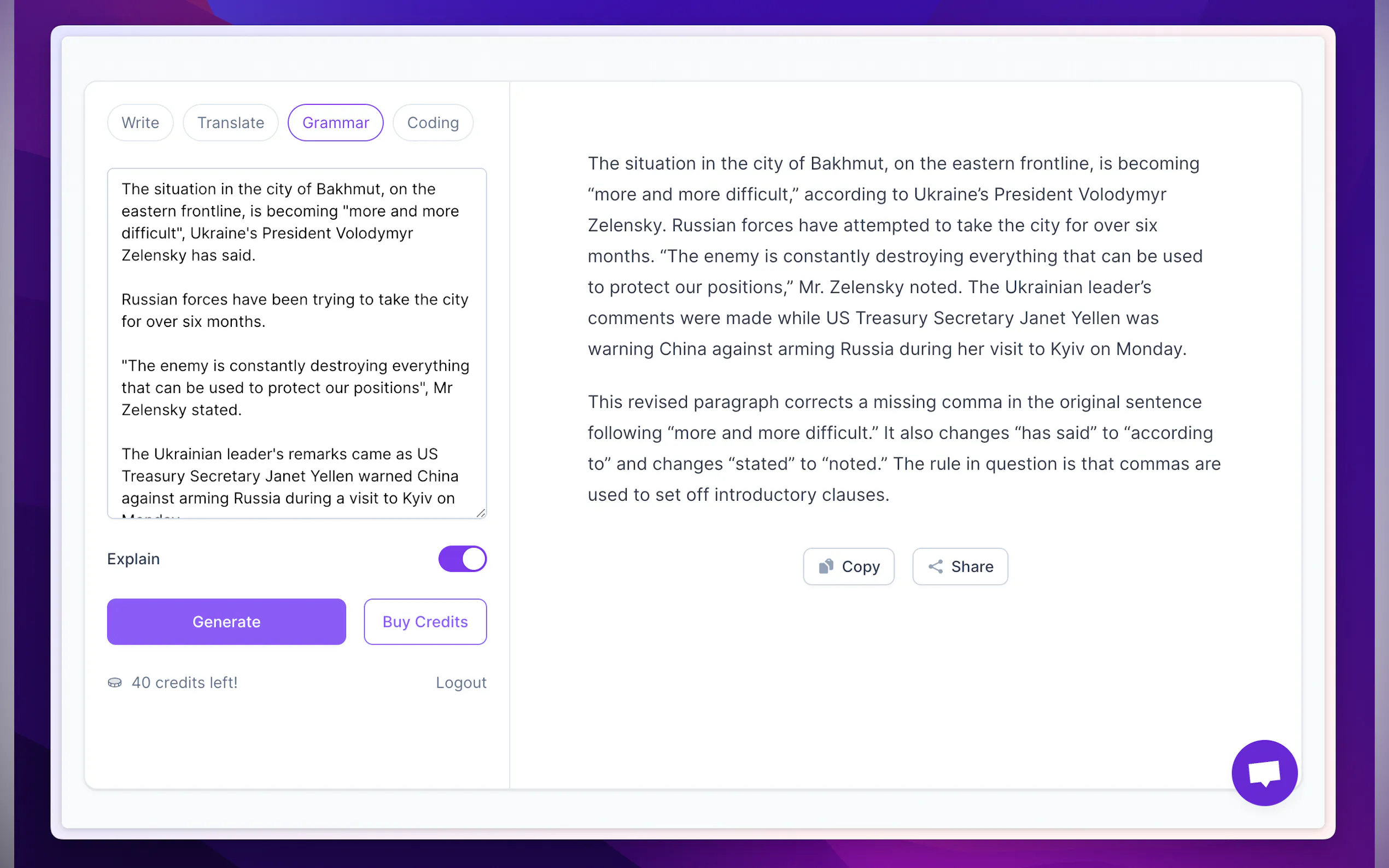Click the '40 credits left!' text
Image resolution: width=1389 pixels, height=868 pixels.
click(x=184, y=683)
